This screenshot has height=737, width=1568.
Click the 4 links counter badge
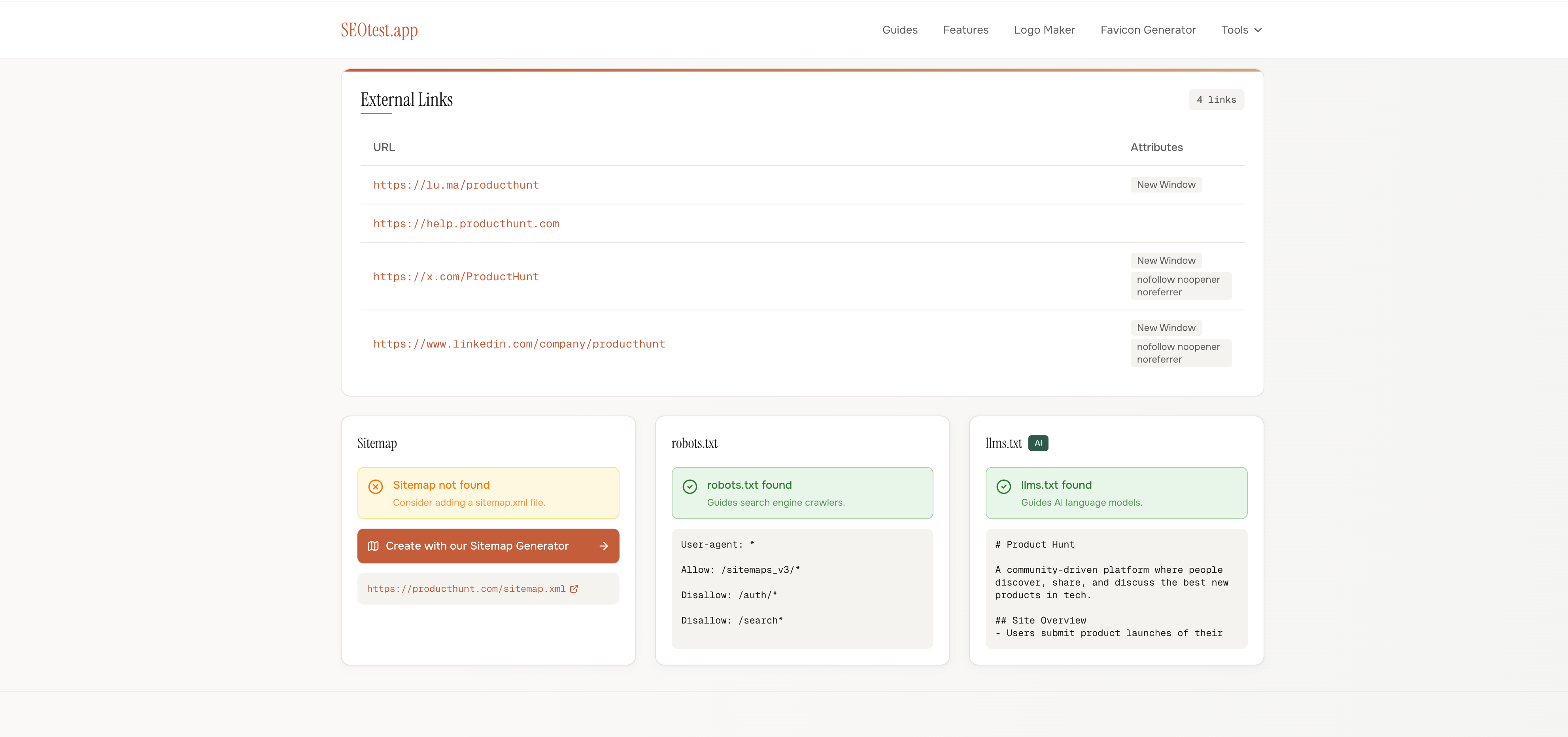[x=1216, y=99]
